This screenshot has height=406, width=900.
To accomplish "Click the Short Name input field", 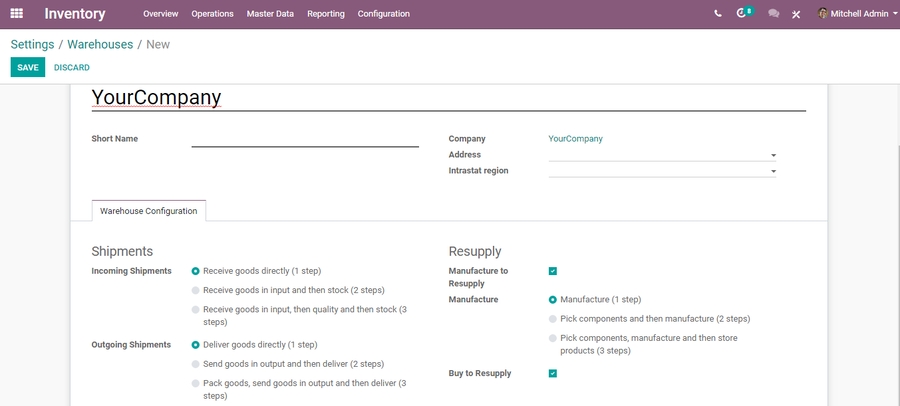I will click(x=305, y=139).
